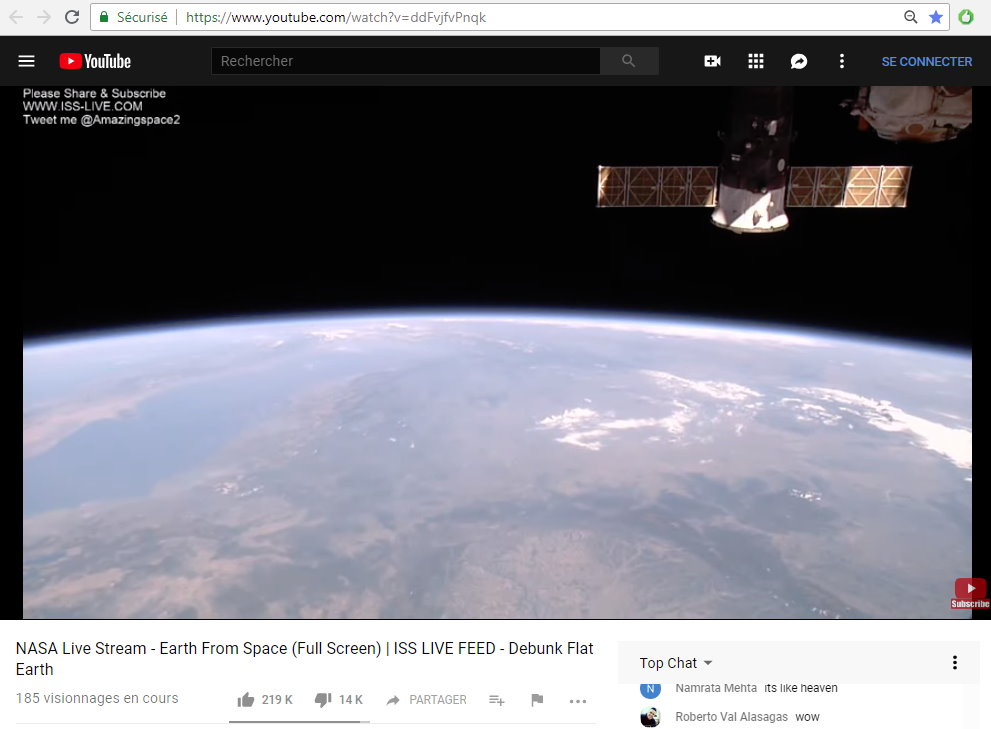Click Roberto Val Alasagas chat author name
This screenshot has height=729, width=991.
[731, 716]
